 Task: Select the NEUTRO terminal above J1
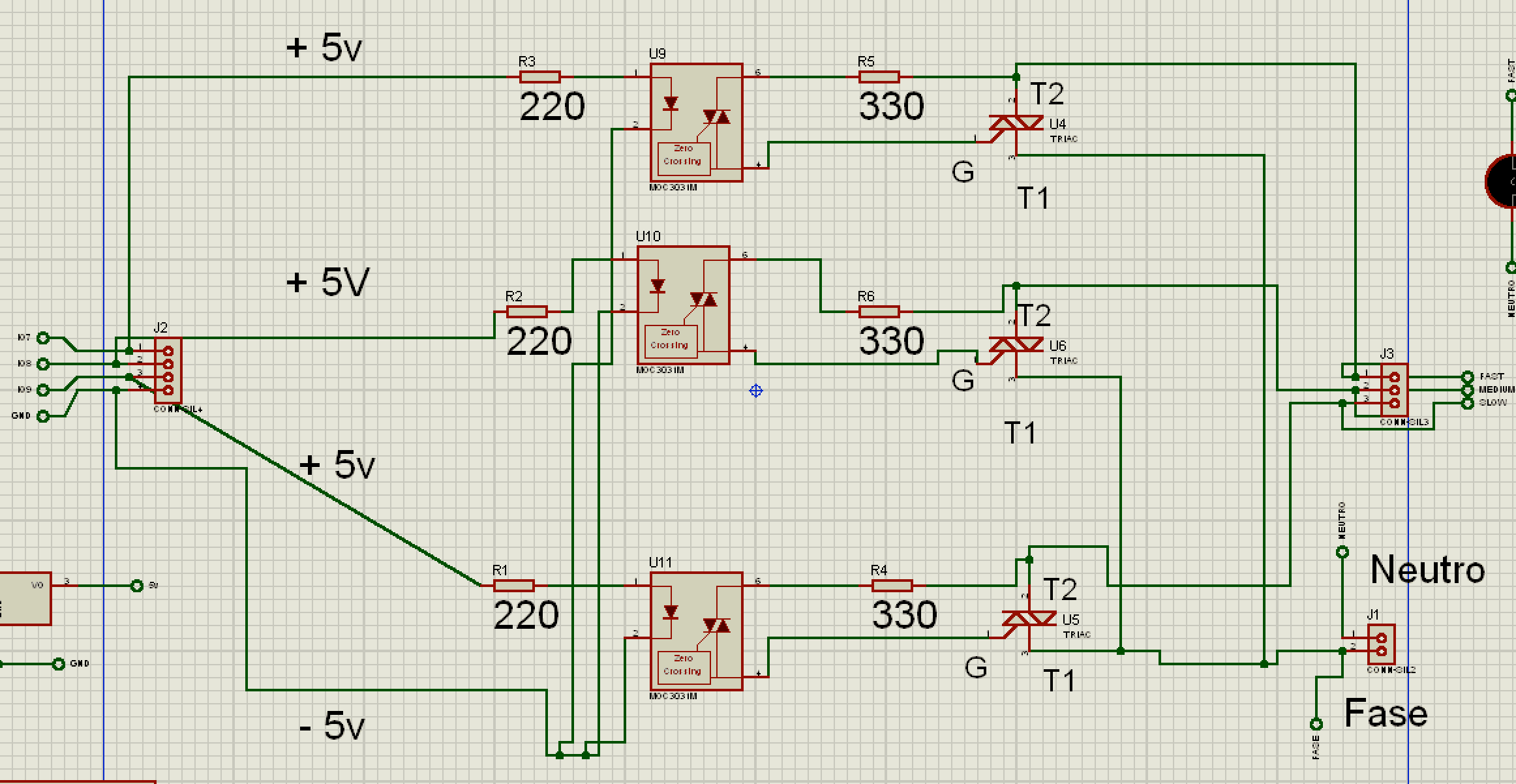tap(1342, 552)
